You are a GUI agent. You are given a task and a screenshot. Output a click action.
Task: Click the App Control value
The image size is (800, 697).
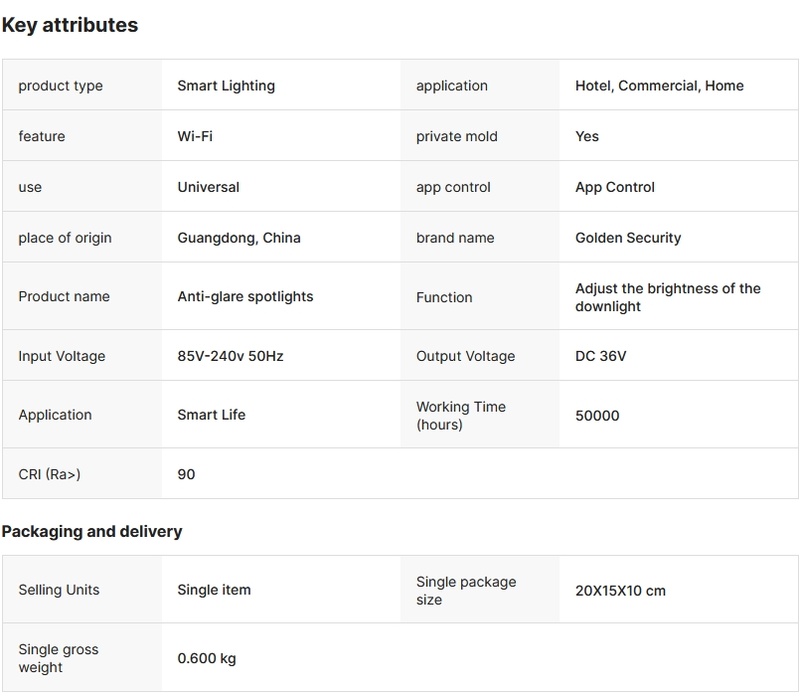pyautogui.click(x=615, y=187)
